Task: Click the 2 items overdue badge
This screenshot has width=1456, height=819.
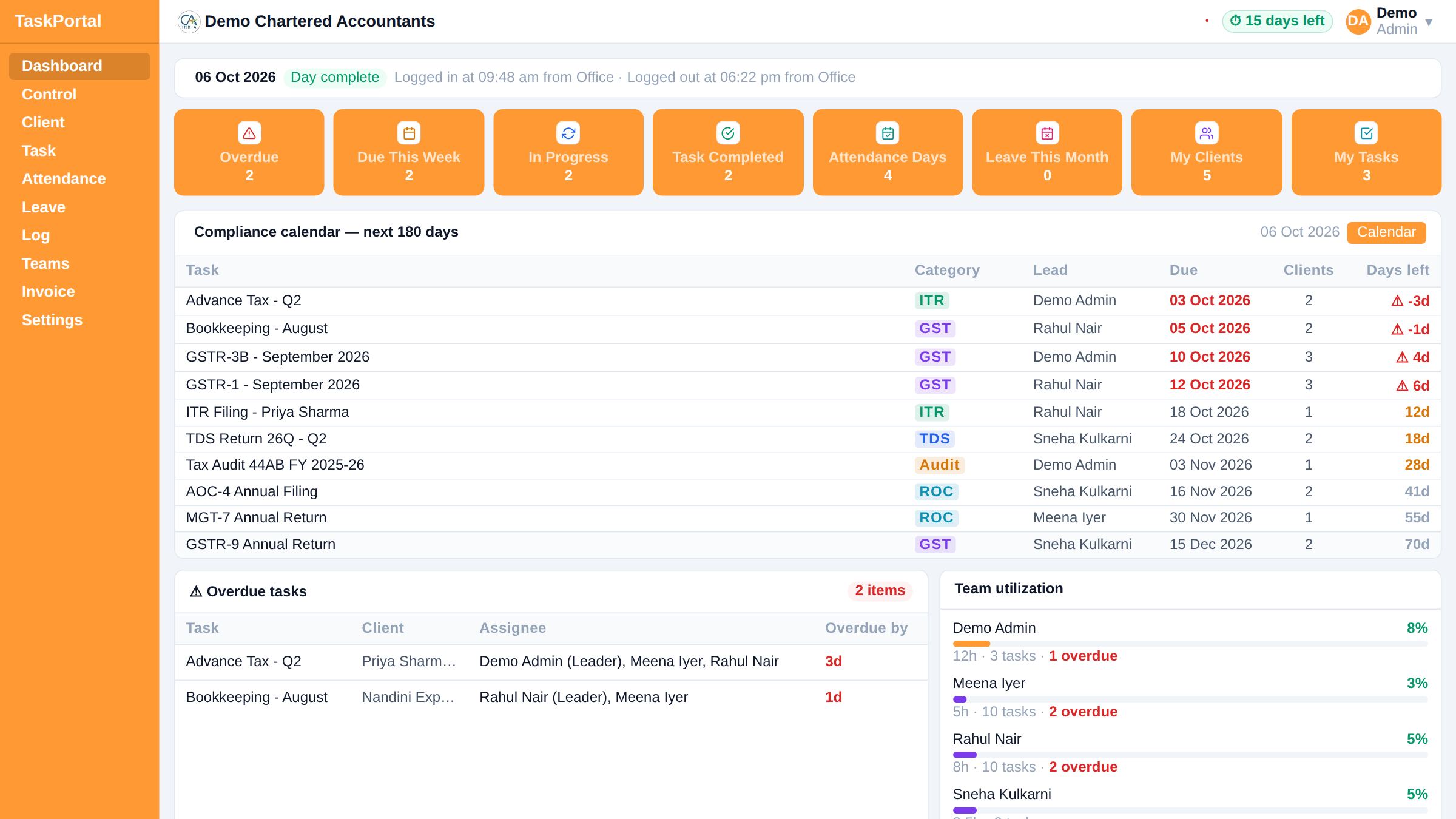Action: (880, 591)
